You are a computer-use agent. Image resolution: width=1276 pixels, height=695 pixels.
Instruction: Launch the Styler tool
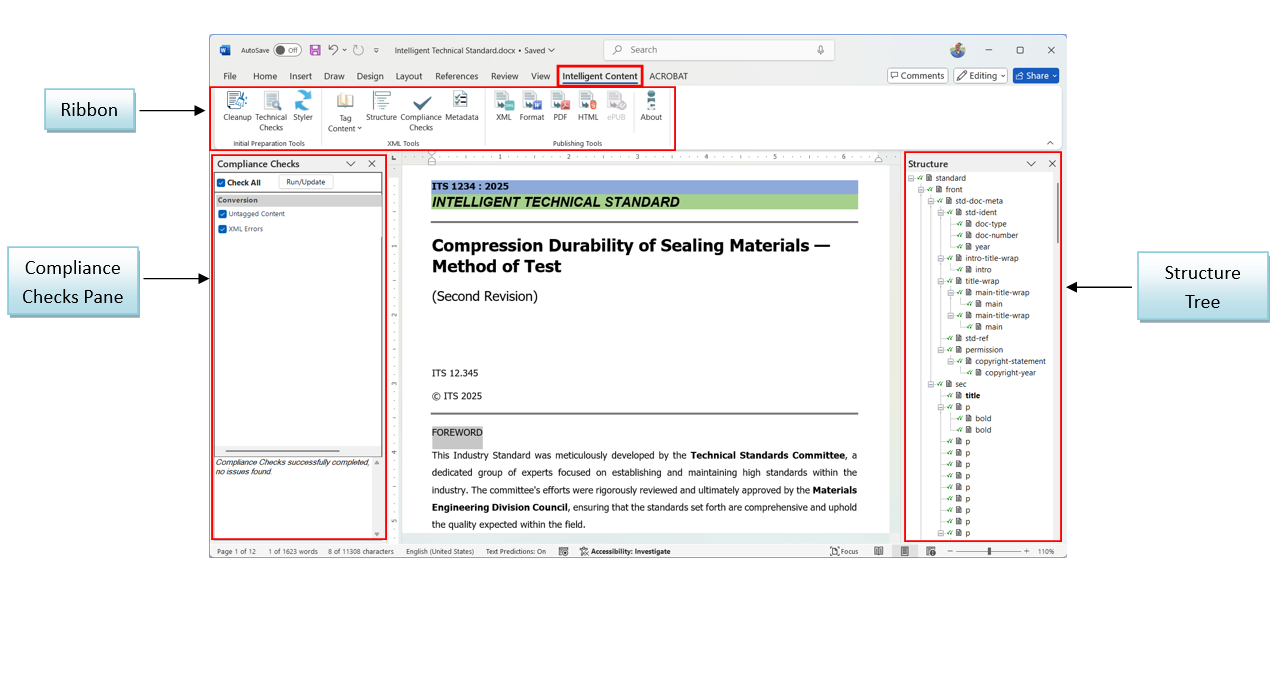pyautogui.click(x=303, y=107)
